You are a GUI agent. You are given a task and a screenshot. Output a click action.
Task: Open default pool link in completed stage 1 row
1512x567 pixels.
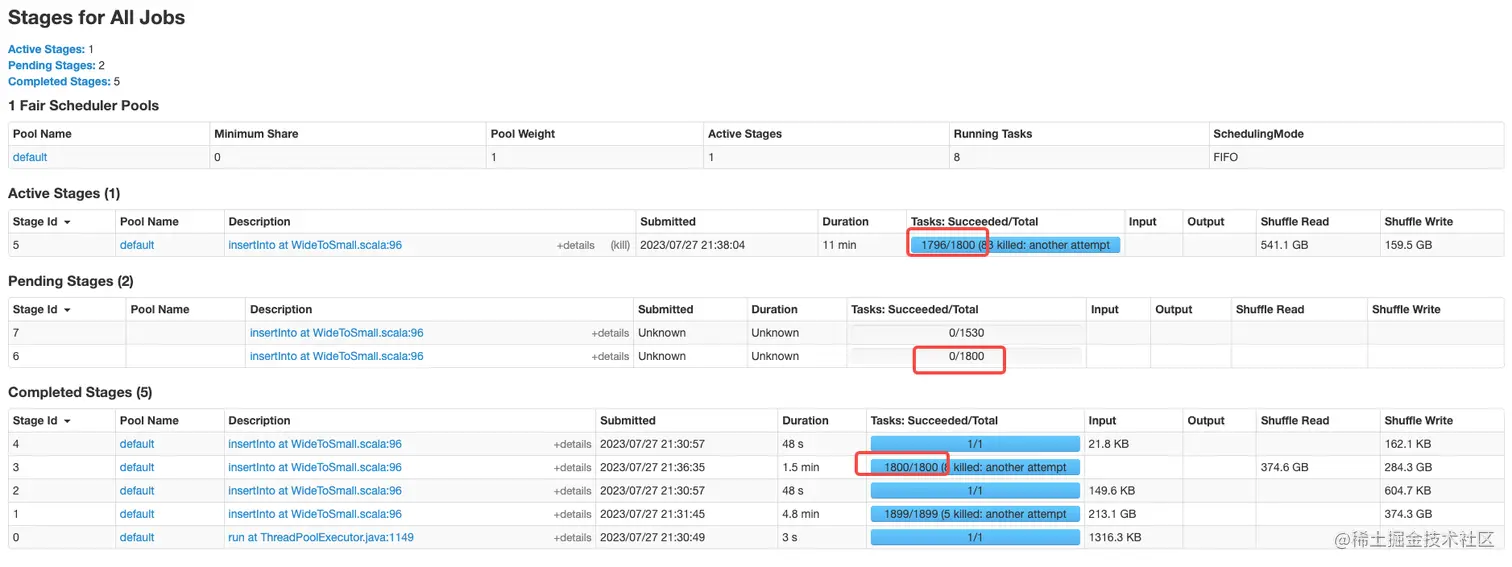(137, 514)
